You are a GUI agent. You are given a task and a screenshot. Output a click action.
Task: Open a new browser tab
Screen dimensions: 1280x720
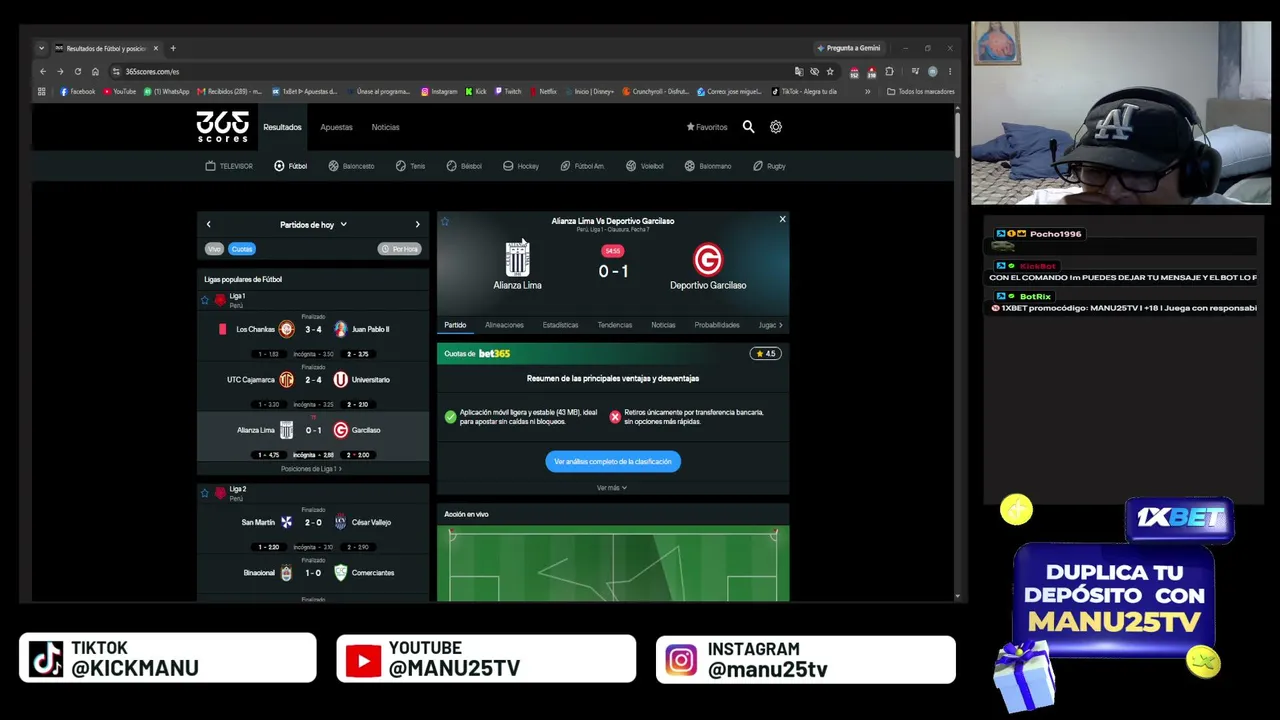tap(173, 48)
